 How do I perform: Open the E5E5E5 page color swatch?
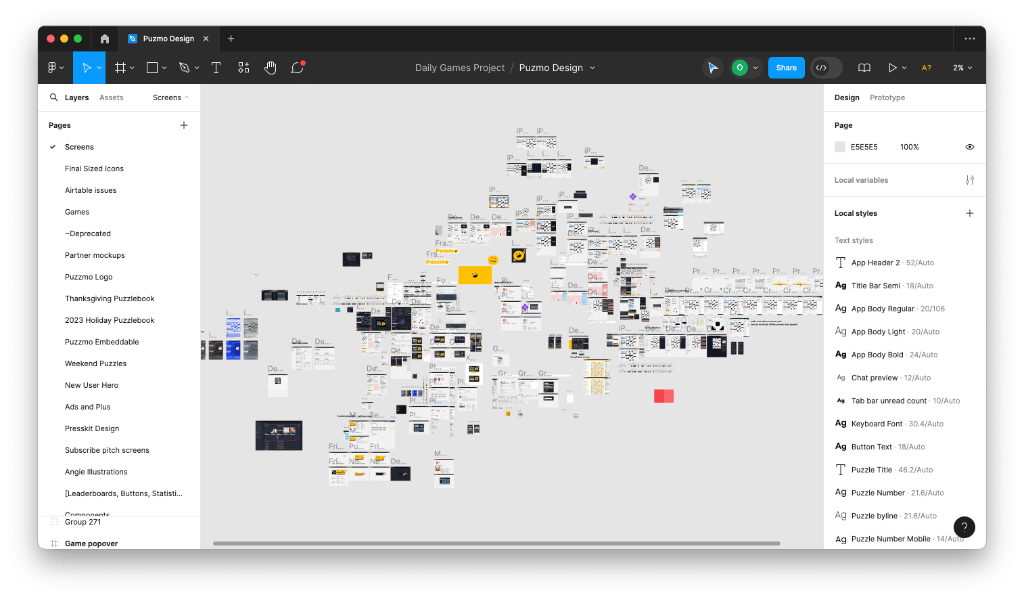point(840,146)
